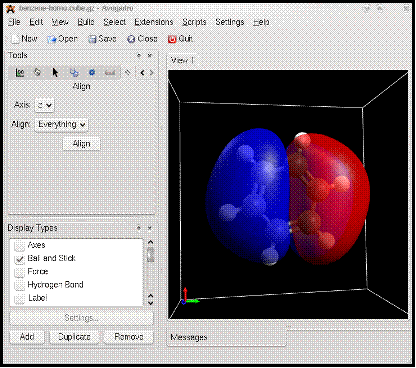Float the Display Types panel via undock icon
Image resolution: width=416 pixels, height=368 pixels.
(x=139, y=228)
